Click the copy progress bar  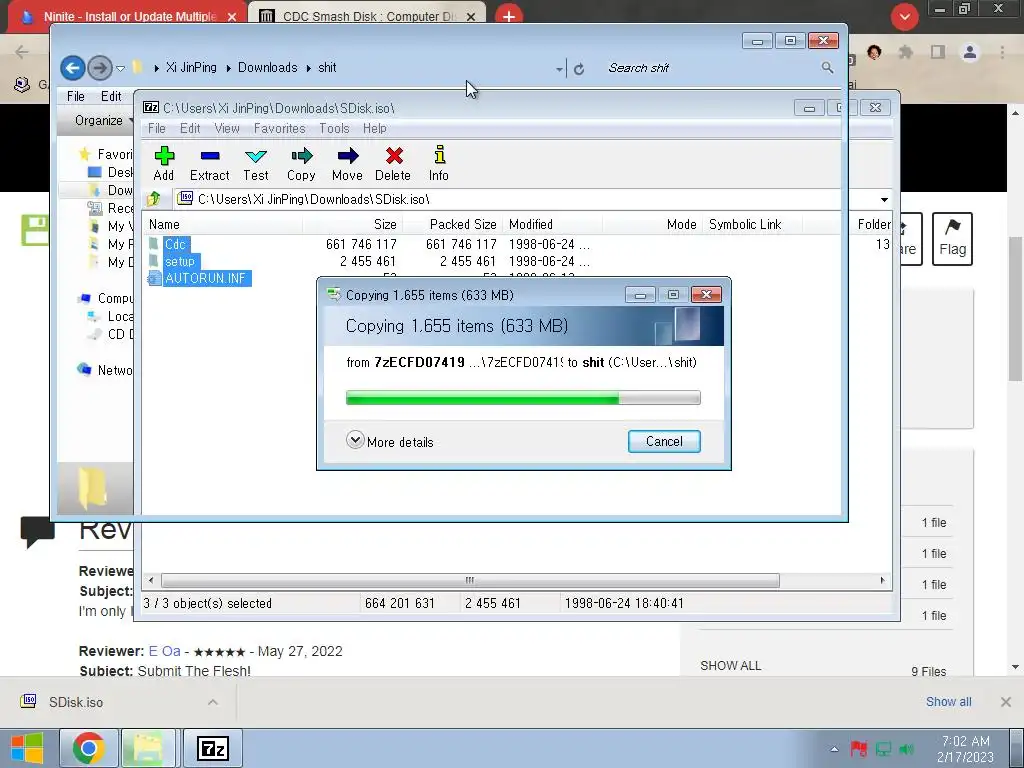coord(523,398)
